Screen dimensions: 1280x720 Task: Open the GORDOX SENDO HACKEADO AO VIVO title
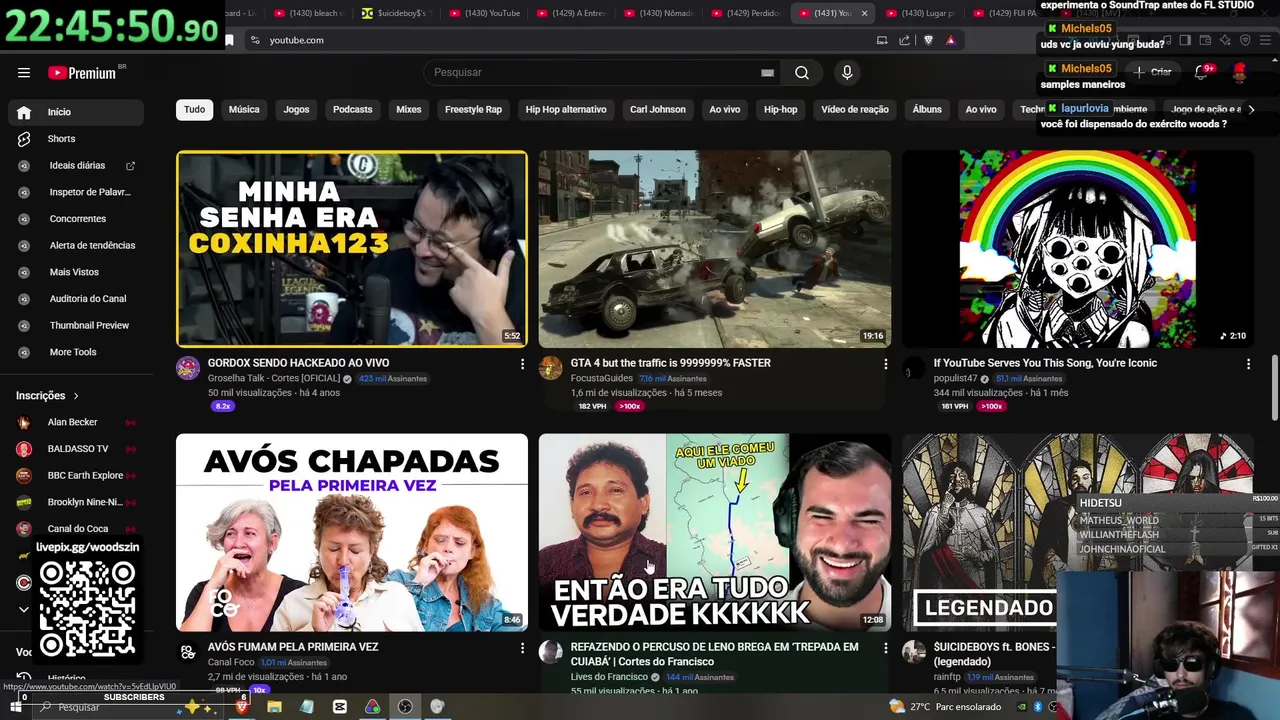tap(298, 363)
